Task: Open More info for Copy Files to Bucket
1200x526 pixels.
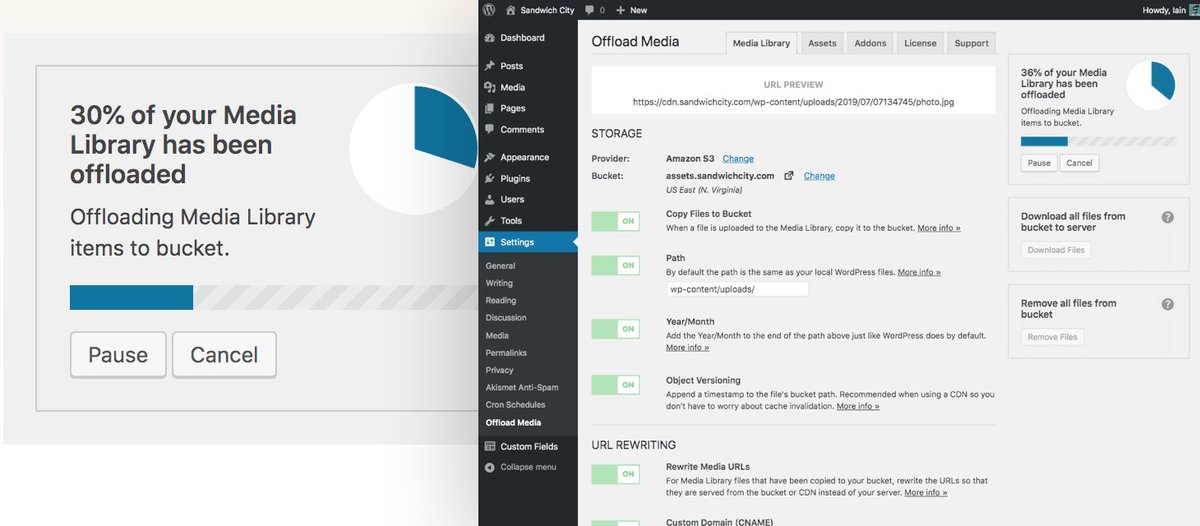Action: point(938,228)
